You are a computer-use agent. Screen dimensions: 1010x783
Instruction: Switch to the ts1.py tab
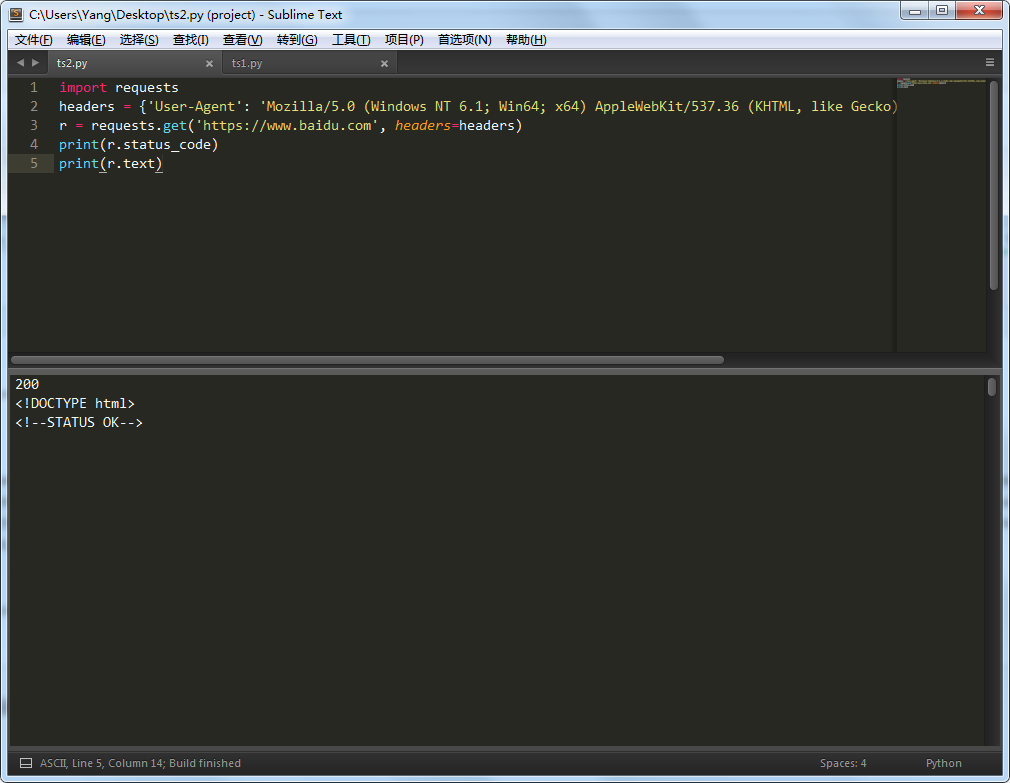247,64
